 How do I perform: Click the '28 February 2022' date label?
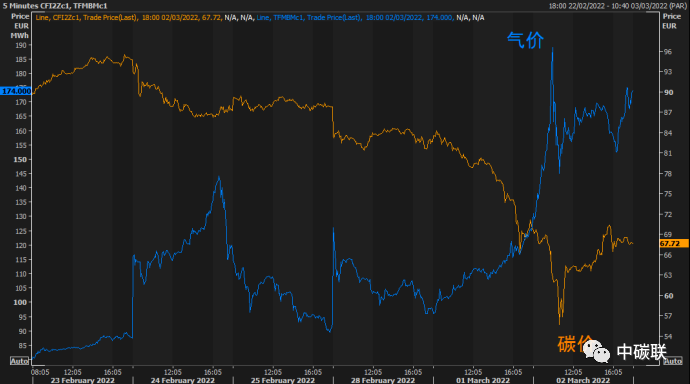(x=383, y=380)
